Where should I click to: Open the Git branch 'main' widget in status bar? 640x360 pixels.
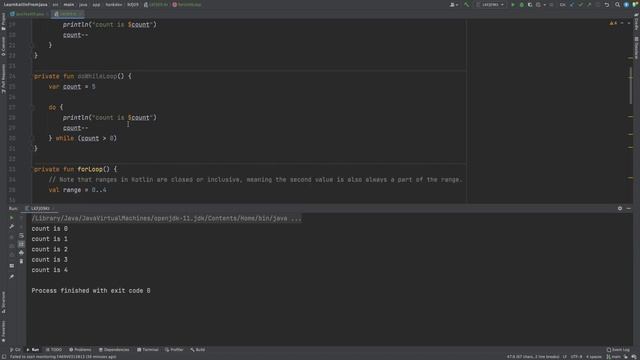pyautogui.click(x=613, y=357)
